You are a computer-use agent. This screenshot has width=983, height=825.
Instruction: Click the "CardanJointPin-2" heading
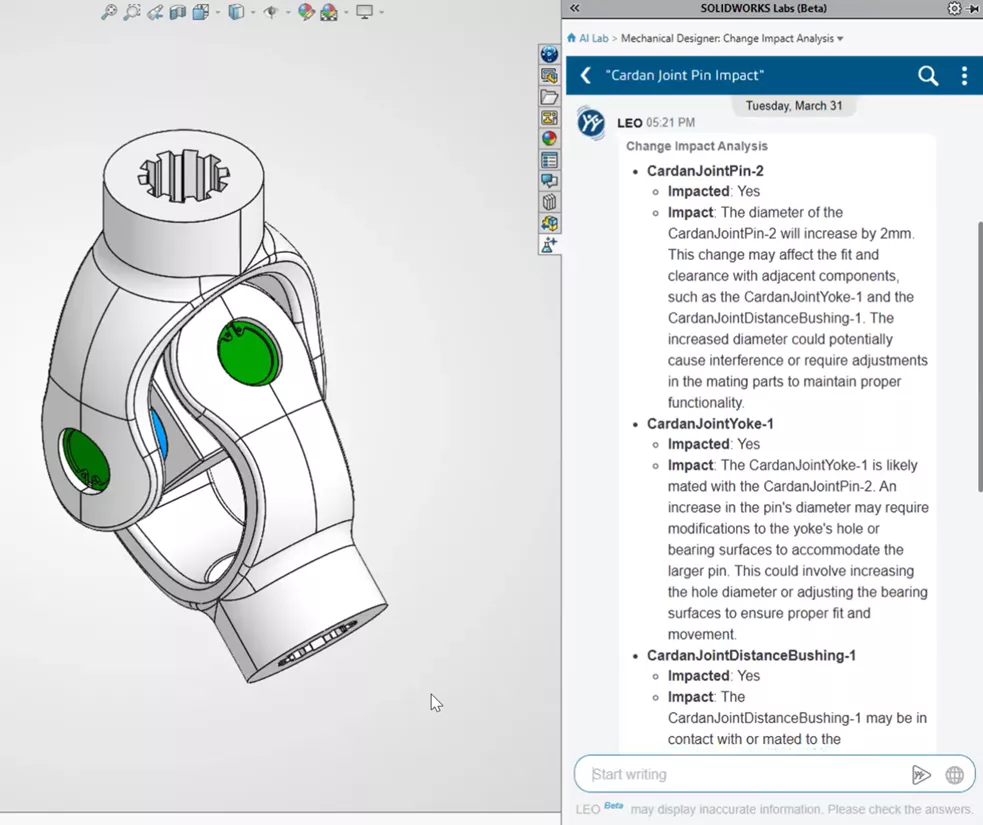705,171
